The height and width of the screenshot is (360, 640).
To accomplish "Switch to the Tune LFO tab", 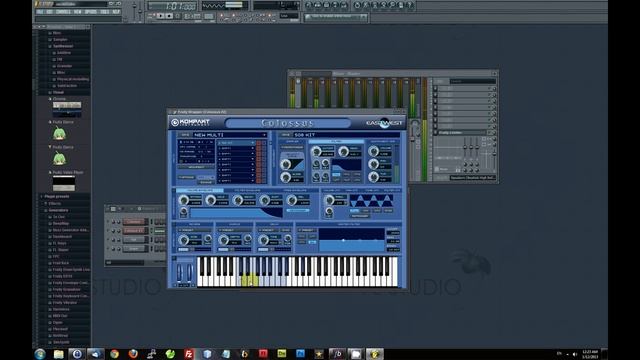I will (x=371, y=190).
